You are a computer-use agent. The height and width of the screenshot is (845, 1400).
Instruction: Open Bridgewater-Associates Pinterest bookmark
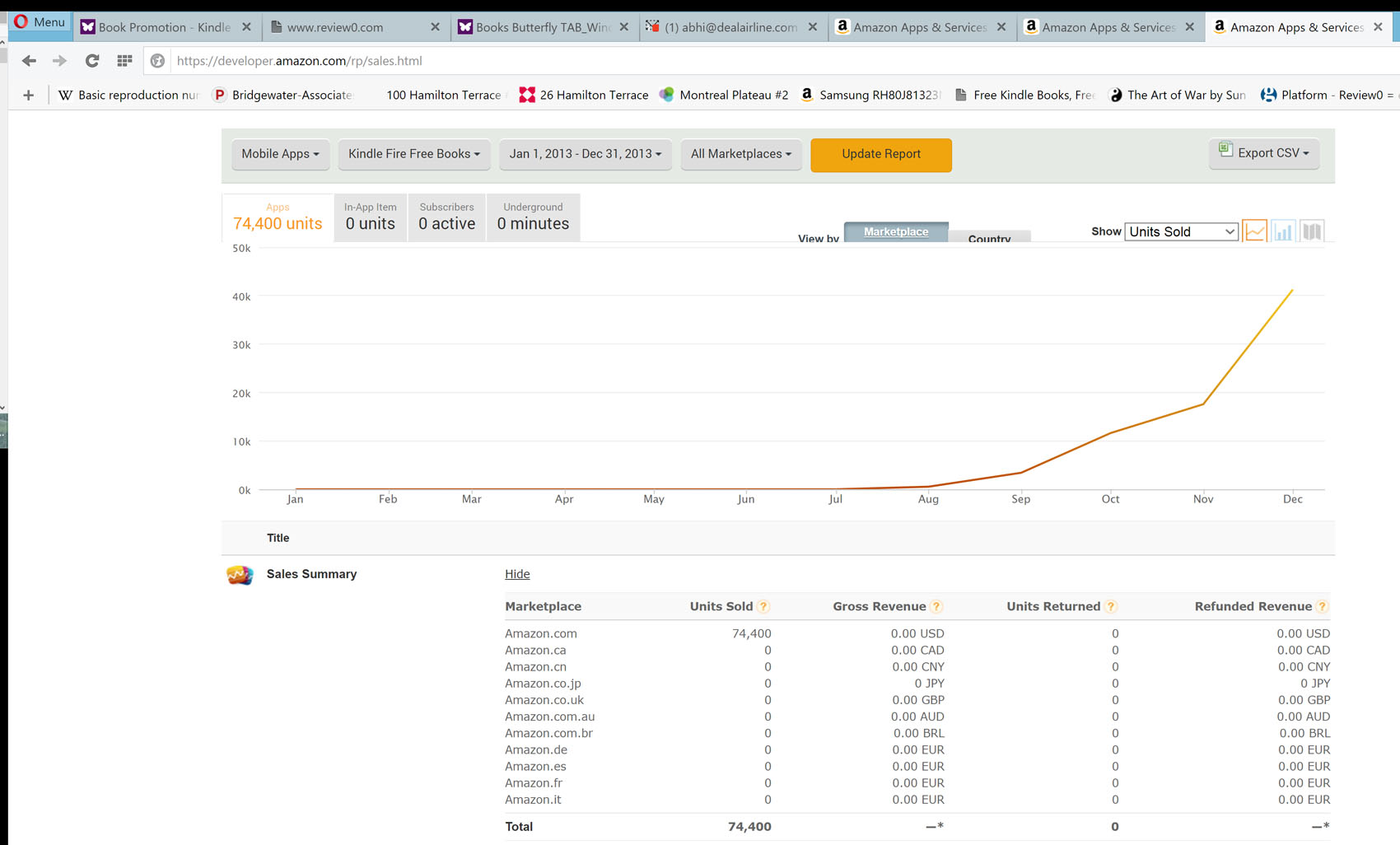pos(282,96)
